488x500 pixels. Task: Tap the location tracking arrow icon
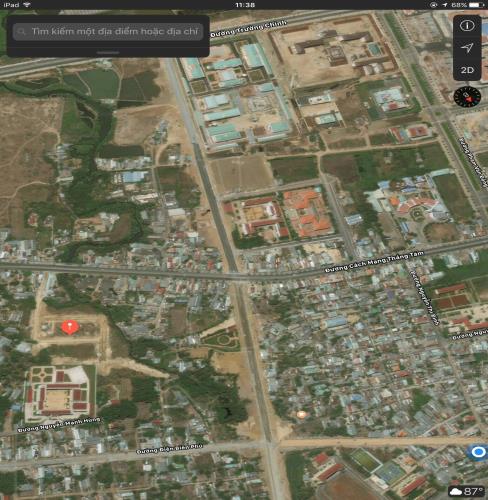point(467,48)
